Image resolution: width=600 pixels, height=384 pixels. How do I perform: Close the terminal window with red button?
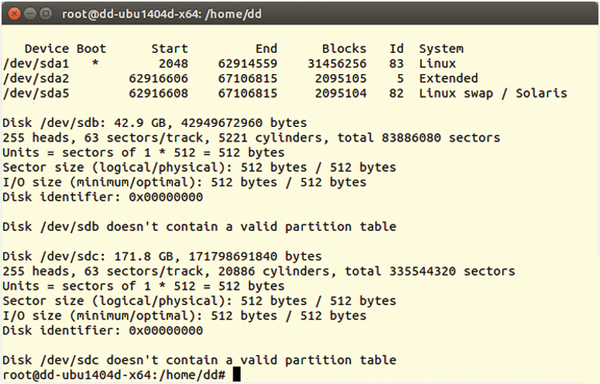pyautogui.click(x=15, y=14)
